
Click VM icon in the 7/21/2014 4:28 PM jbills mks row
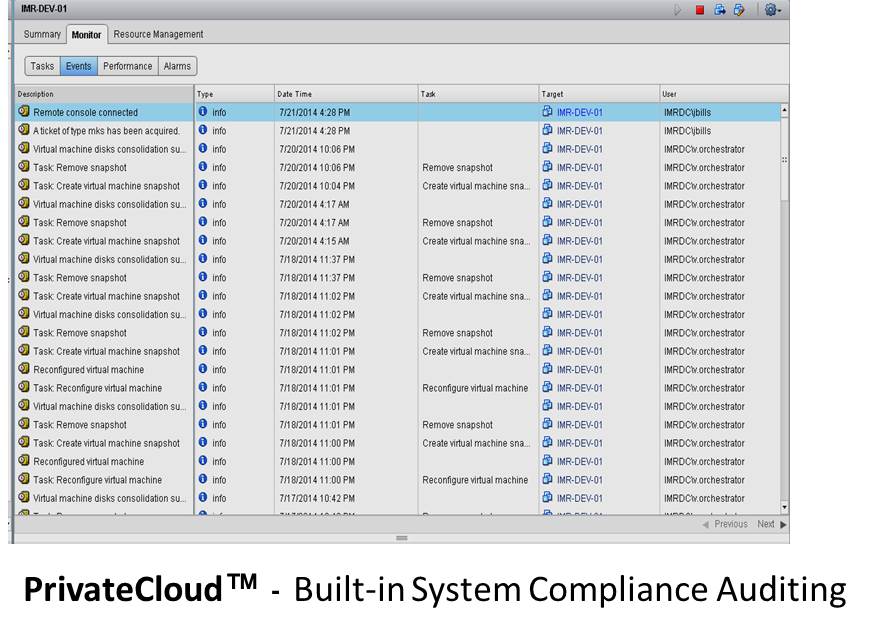[x=547, y=130]
